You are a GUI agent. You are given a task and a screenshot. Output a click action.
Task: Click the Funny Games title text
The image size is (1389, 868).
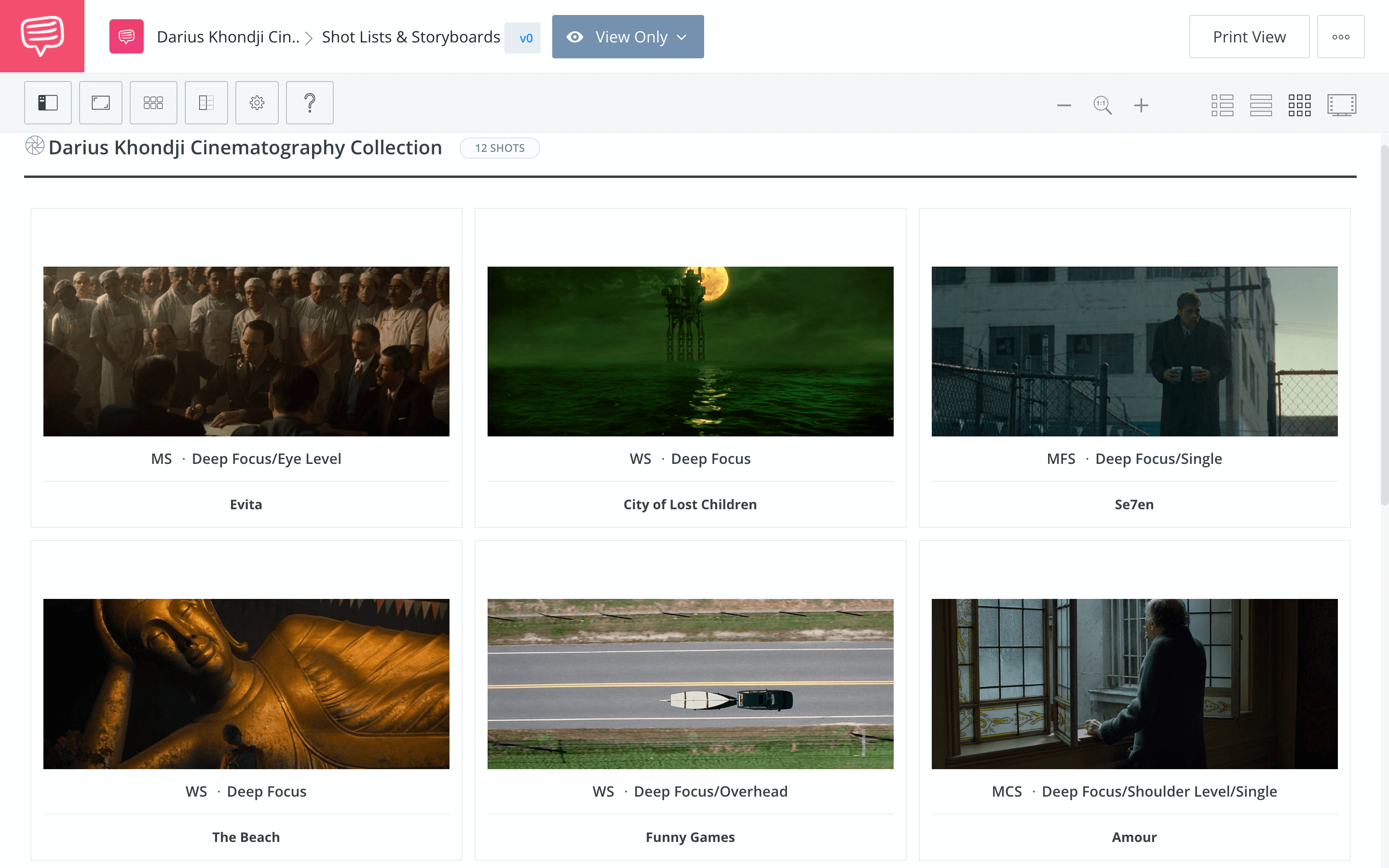(x=690, y=837)
